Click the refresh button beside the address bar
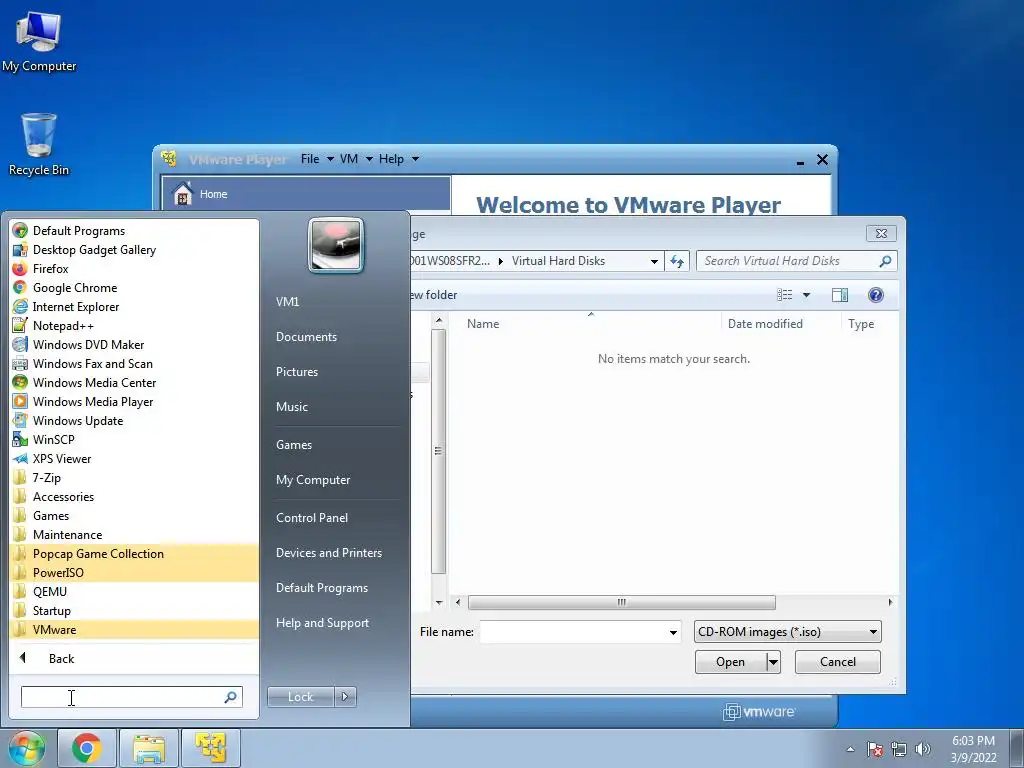 coord(677,261)
